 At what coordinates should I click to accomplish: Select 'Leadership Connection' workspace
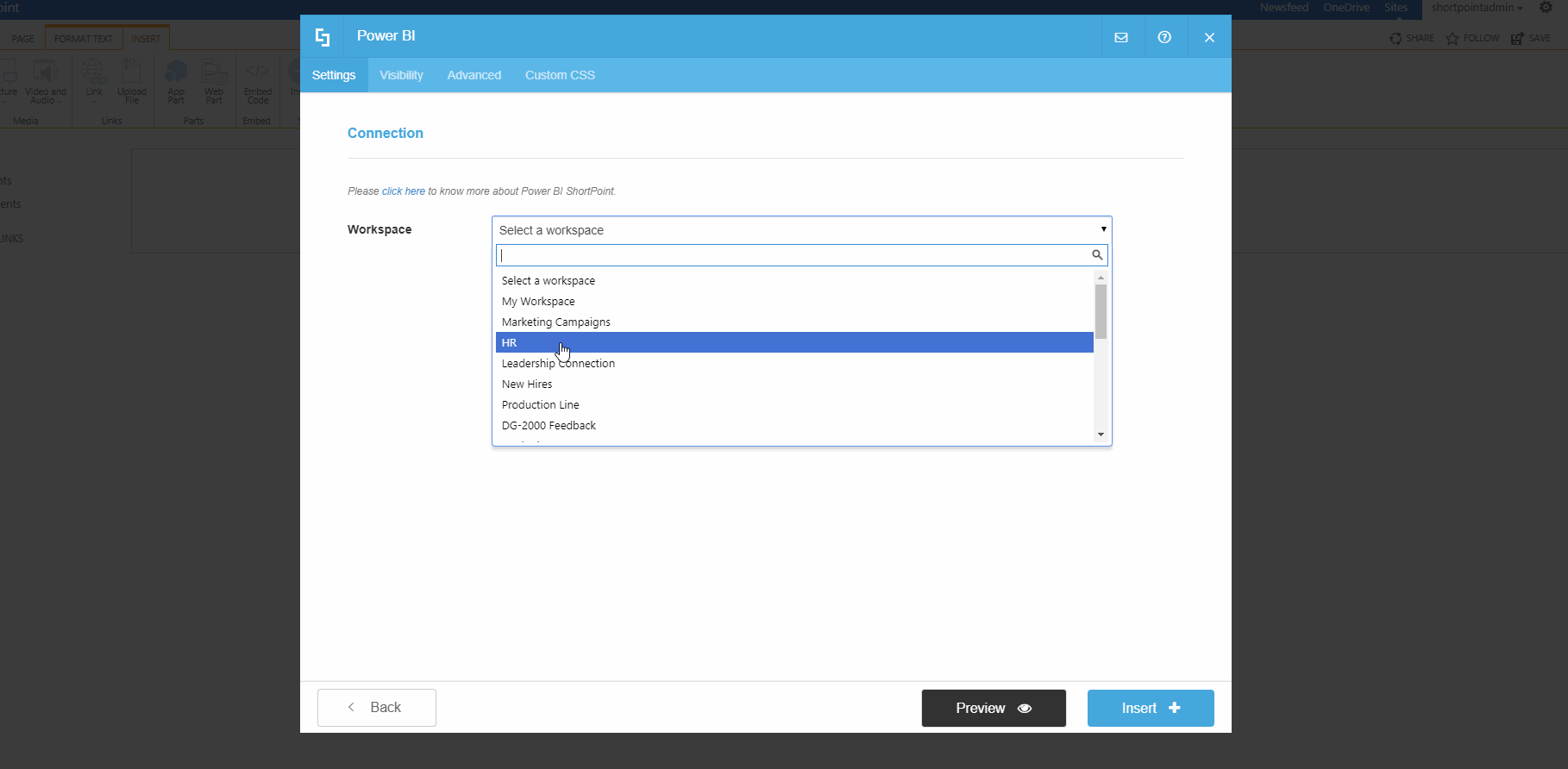tap(794, 364)
